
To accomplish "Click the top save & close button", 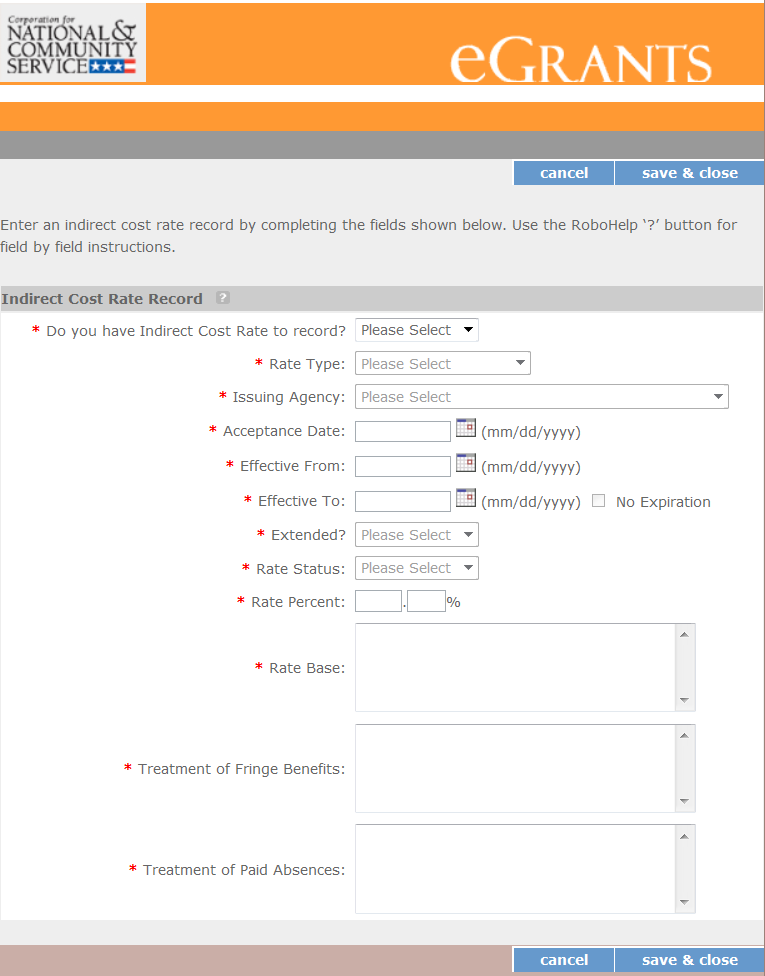I will point(690,173).
